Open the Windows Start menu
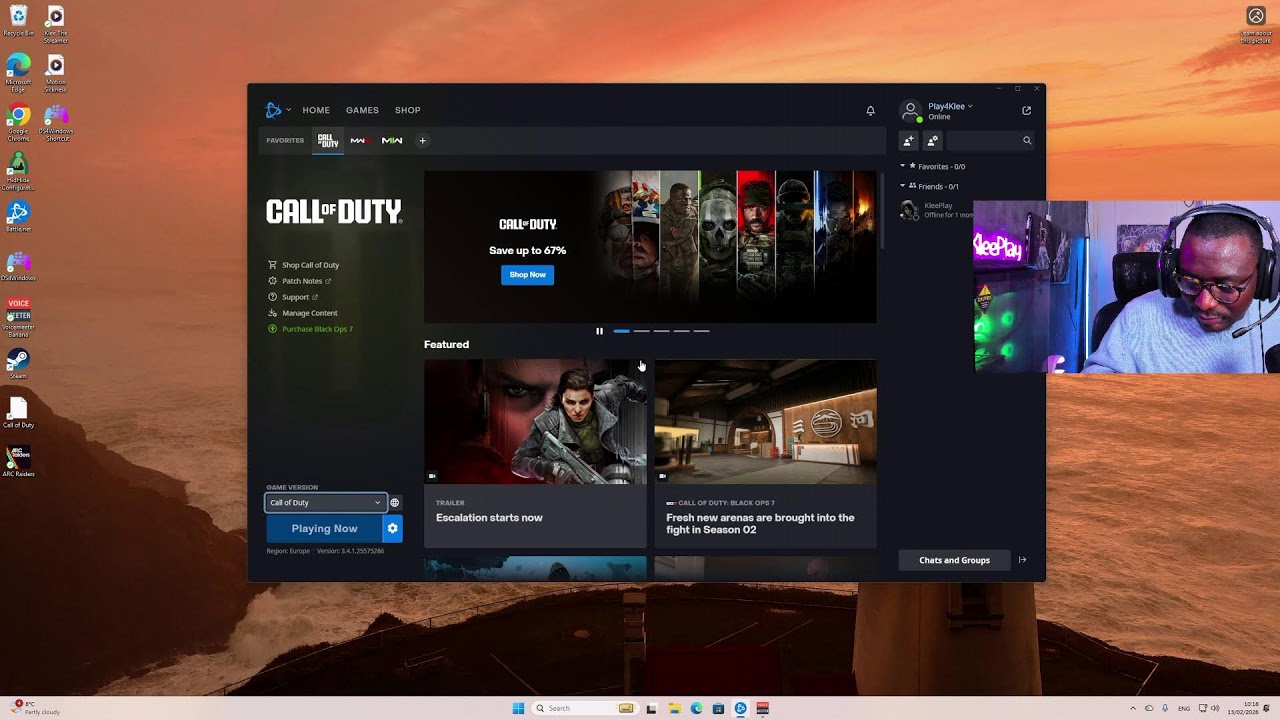 click(x=518, y=709)
